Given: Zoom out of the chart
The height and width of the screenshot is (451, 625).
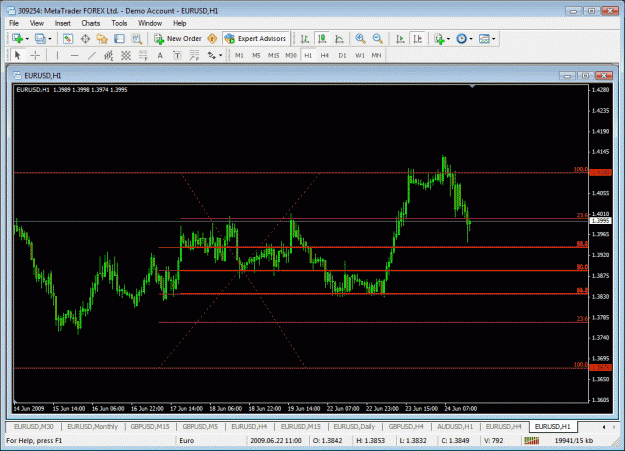Looking at the screenshot, I should 377,39.
